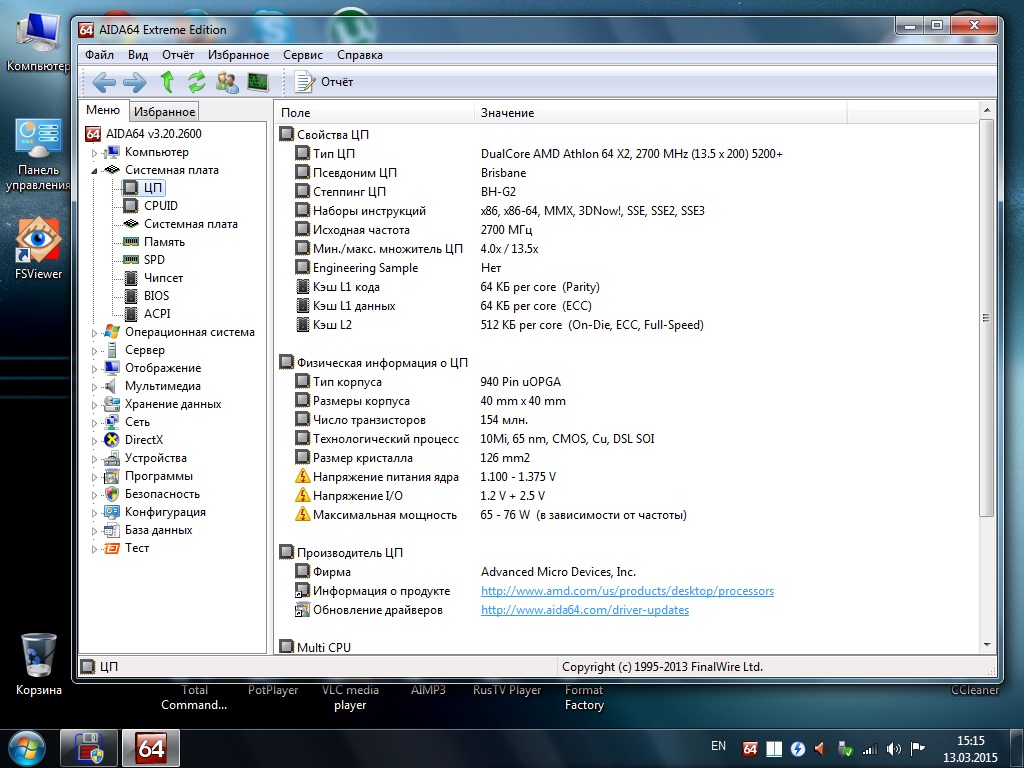Open the users icon in toolbar

coord(227,82)
